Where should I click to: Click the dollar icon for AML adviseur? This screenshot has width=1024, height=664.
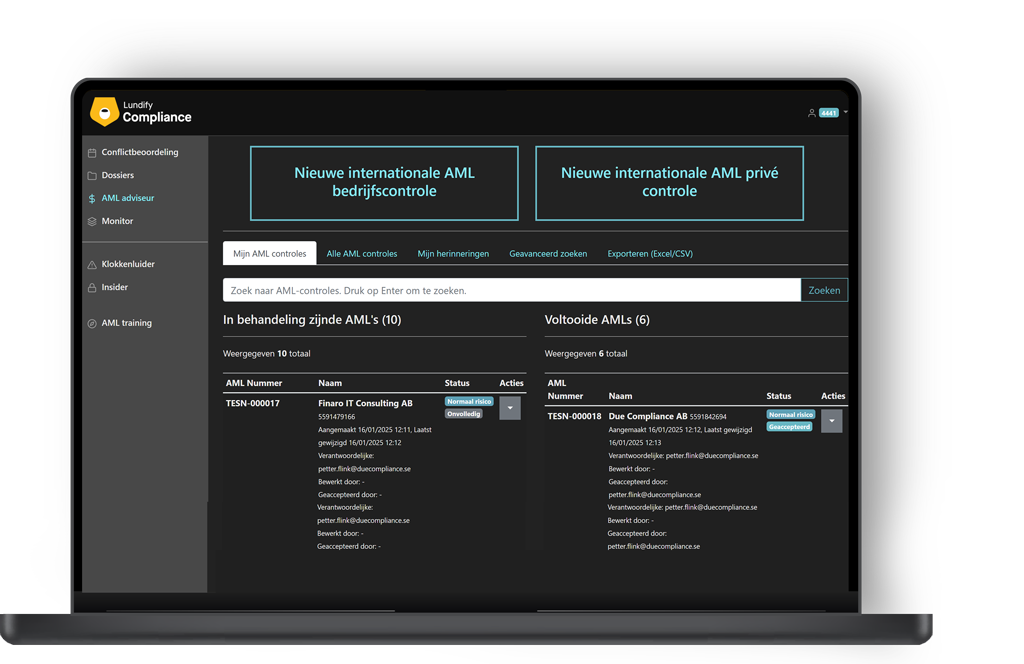coord(92,198)
